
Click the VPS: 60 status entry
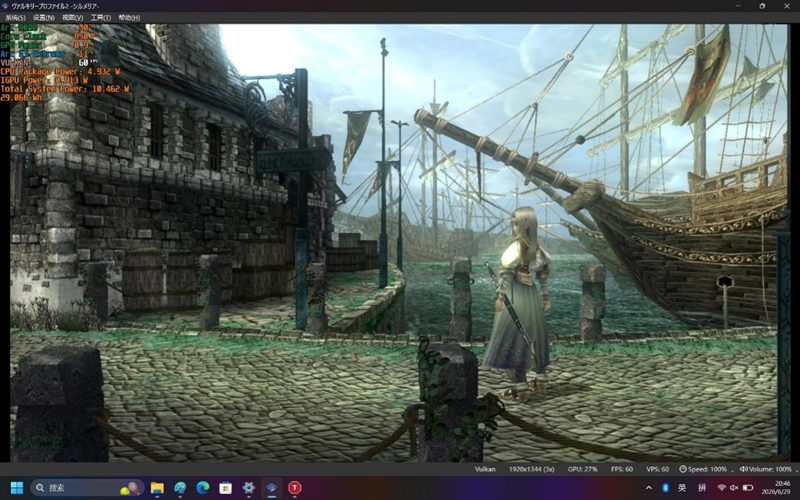click(x=657, y=469)
